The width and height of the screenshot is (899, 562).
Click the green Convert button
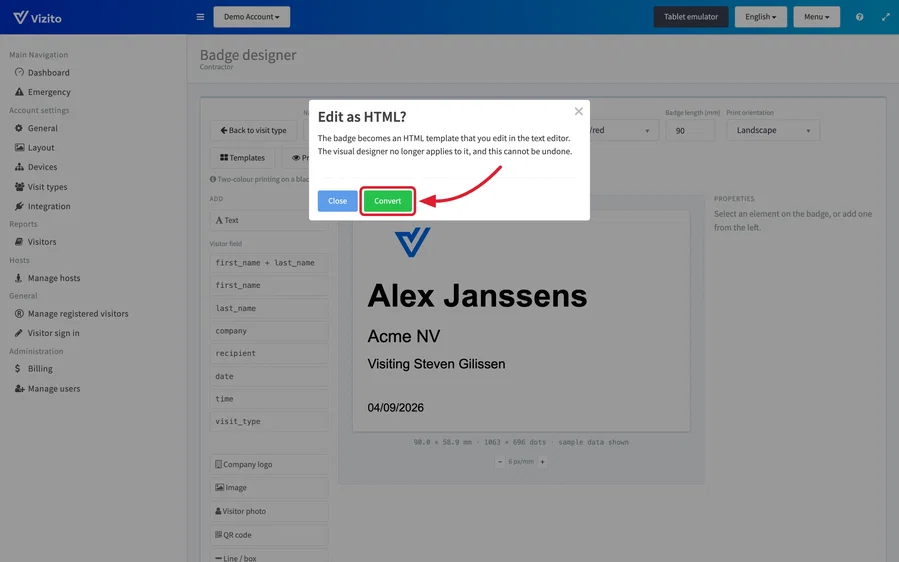pos(388,201)
